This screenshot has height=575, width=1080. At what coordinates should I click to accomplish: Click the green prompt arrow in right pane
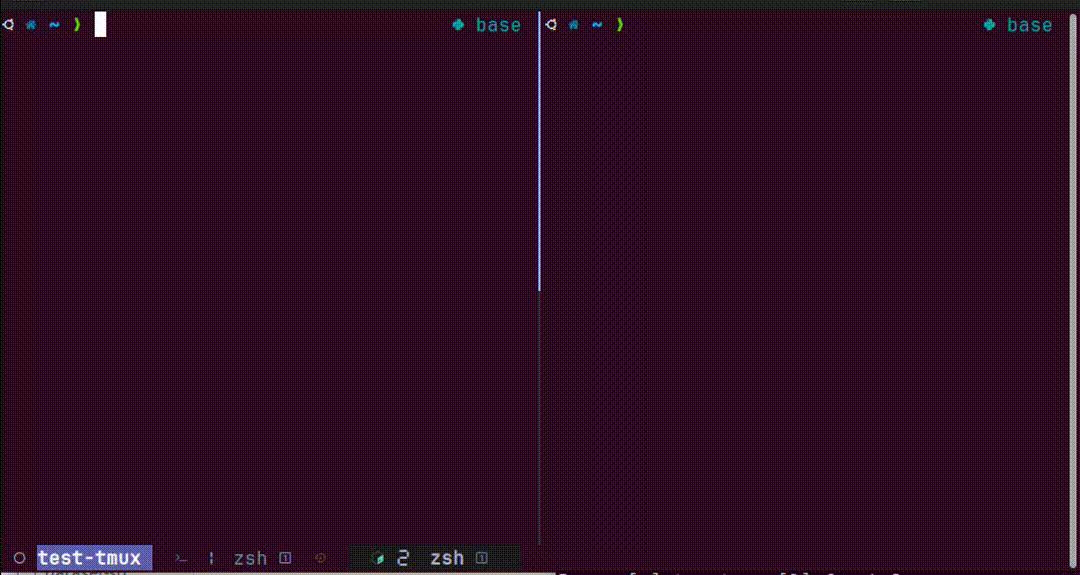click(x=620, y=25)
